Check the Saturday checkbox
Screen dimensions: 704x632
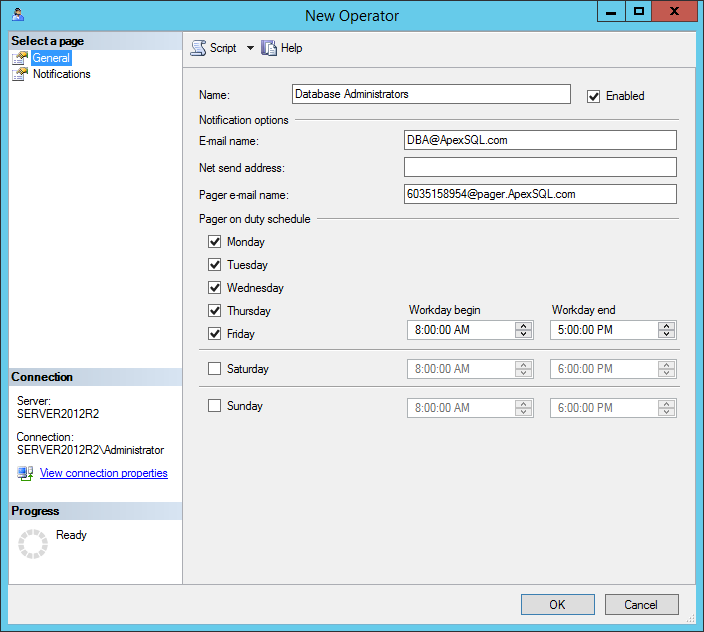click(x=215, y=369)
